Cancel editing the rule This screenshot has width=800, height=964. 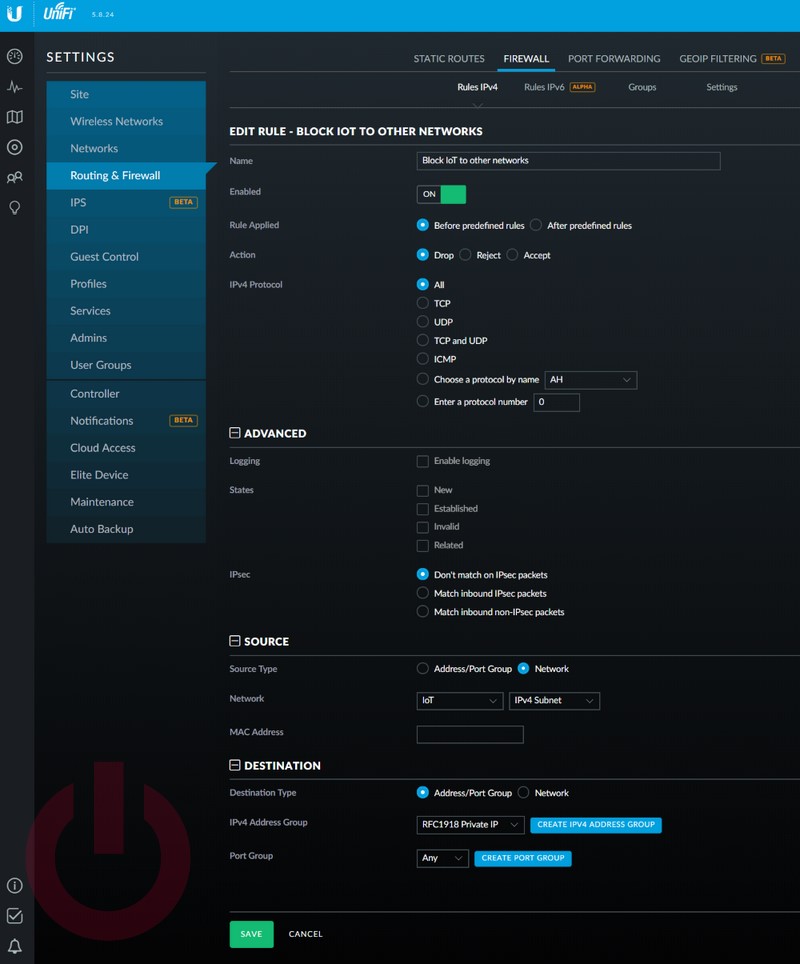306,934
